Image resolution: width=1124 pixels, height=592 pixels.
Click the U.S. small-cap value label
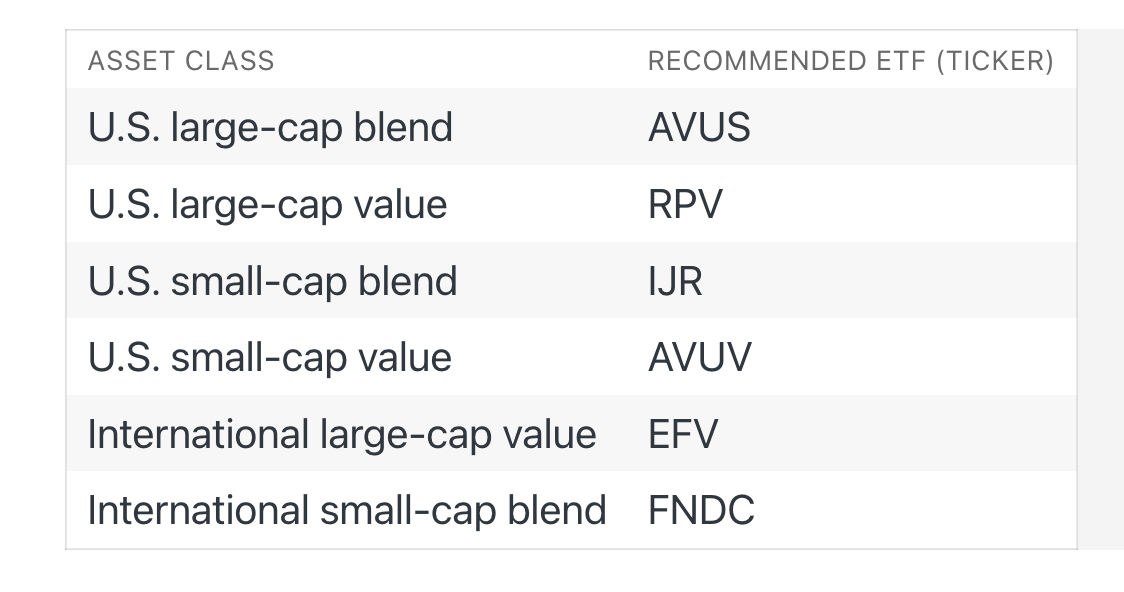270,357
